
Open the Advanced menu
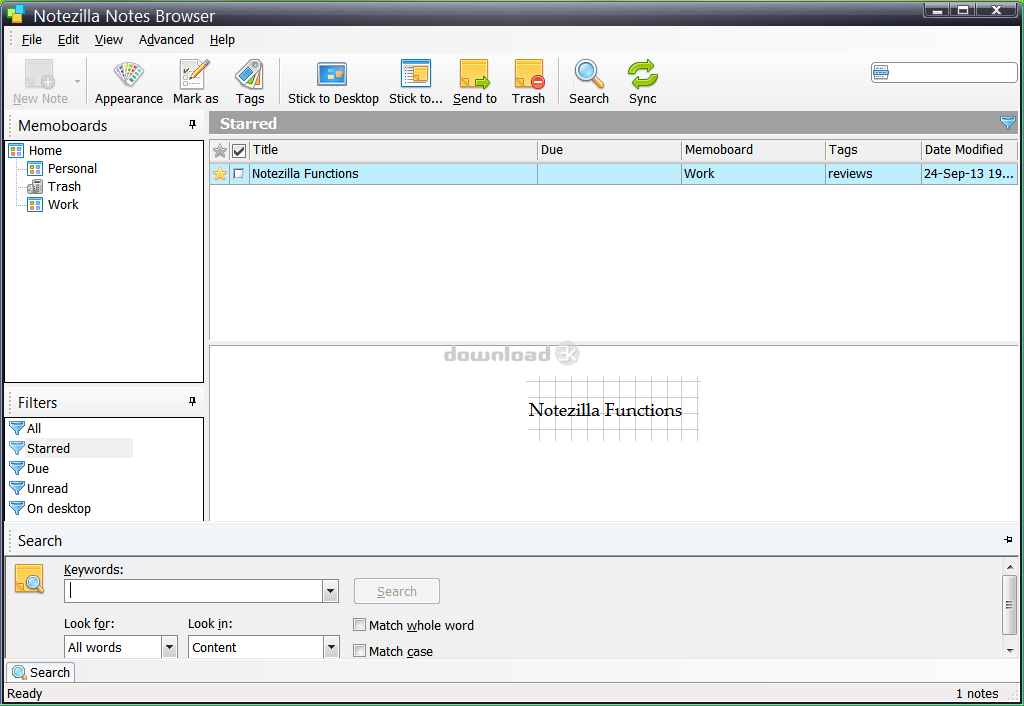166,40
